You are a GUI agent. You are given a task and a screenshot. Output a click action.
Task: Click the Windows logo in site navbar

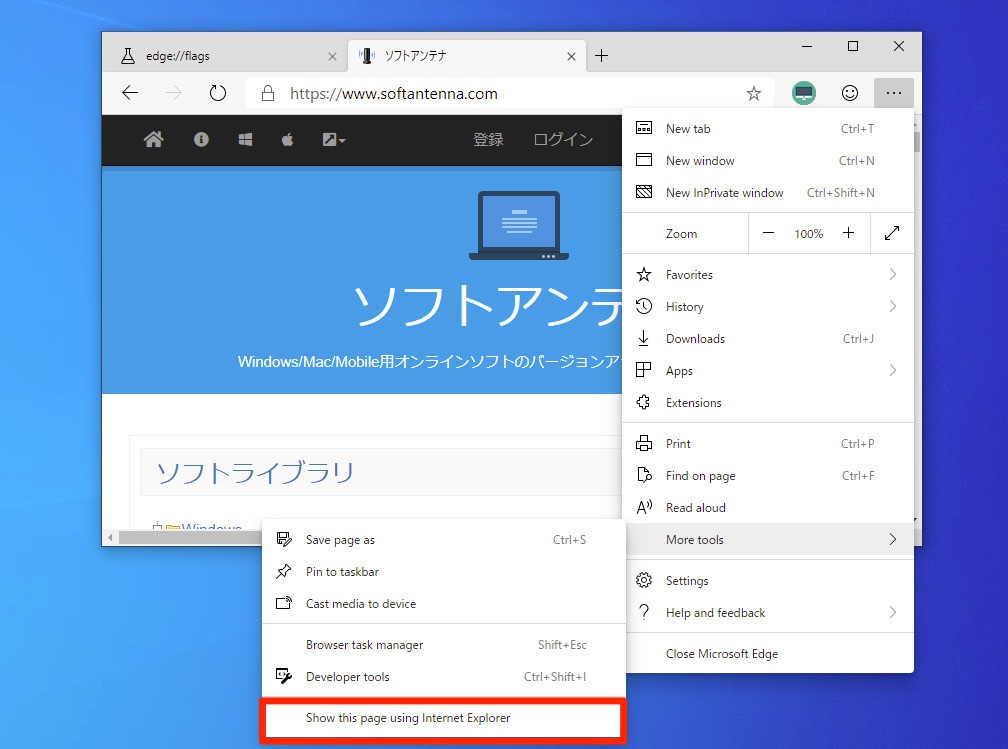click(245, 140)
